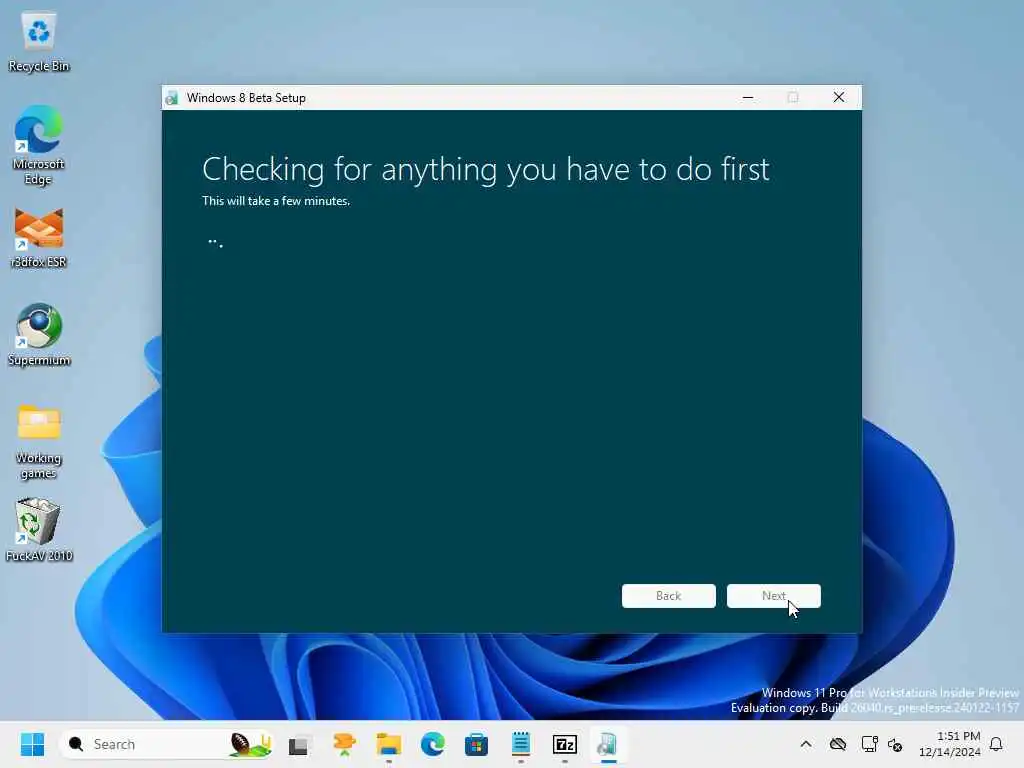Click the setup window title icon

point(172,98)
